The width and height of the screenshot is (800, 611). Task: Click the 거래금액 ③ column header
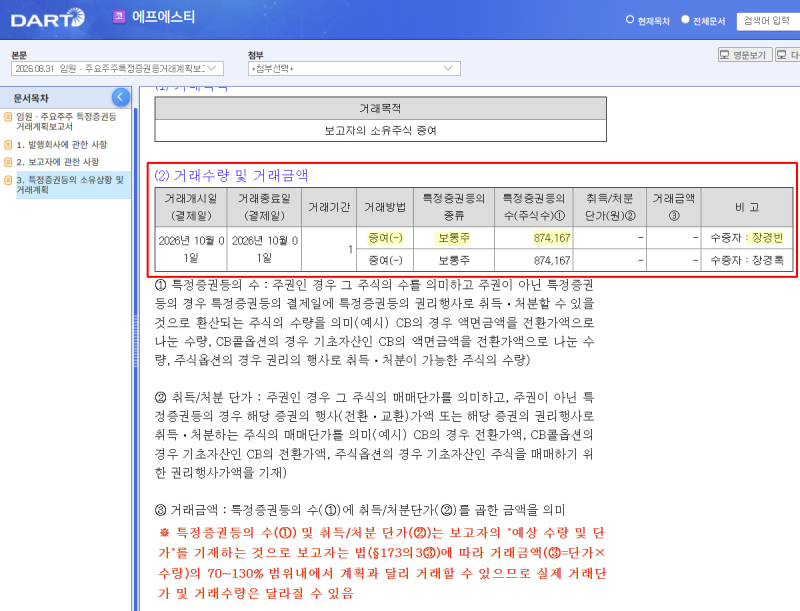coord(673,207)
